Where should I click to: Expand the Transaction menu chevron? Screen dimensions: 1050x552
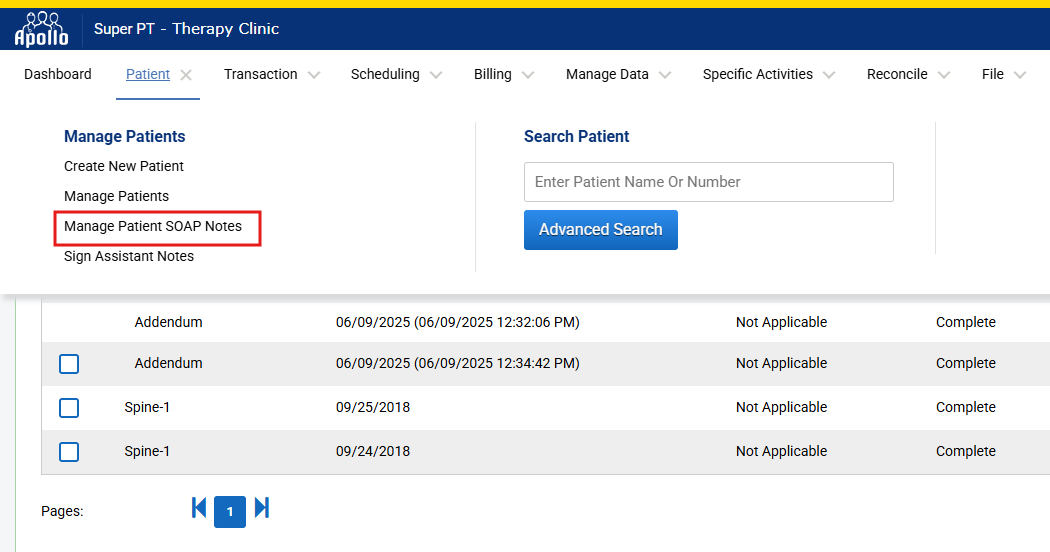tap(313, 75)
